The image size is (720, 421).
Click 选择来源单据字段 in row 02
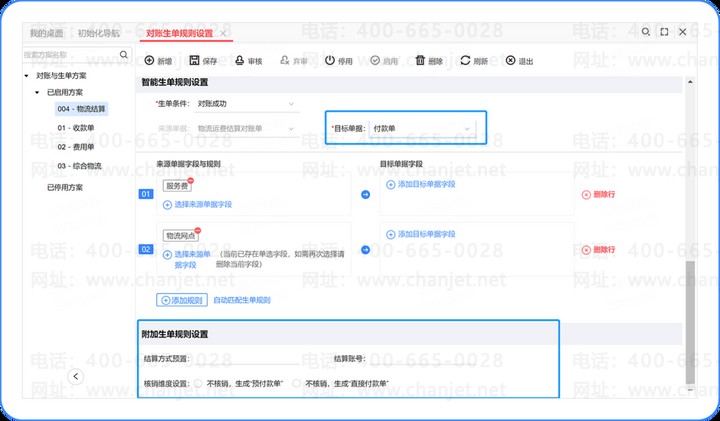(187, 259)
